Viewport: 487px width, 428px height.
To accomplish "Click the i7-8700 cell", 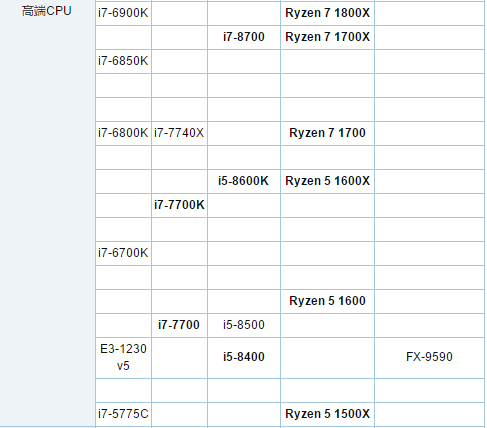I will click(x=244, y=37).
